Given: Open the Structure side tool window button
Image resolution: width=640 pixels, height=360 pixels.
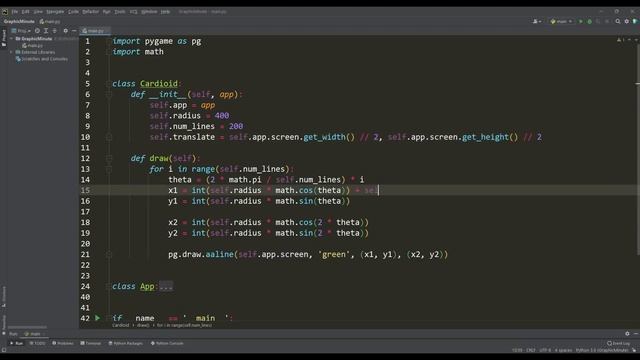Looking at the screenshot, I should tap(4, 297).
